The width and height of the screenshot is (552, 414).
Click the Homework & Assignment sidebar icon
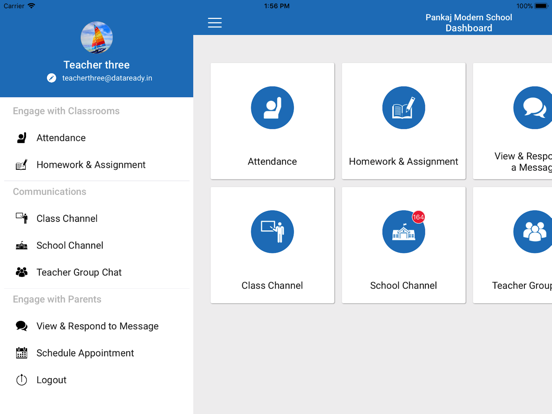[x=21, y=165]
